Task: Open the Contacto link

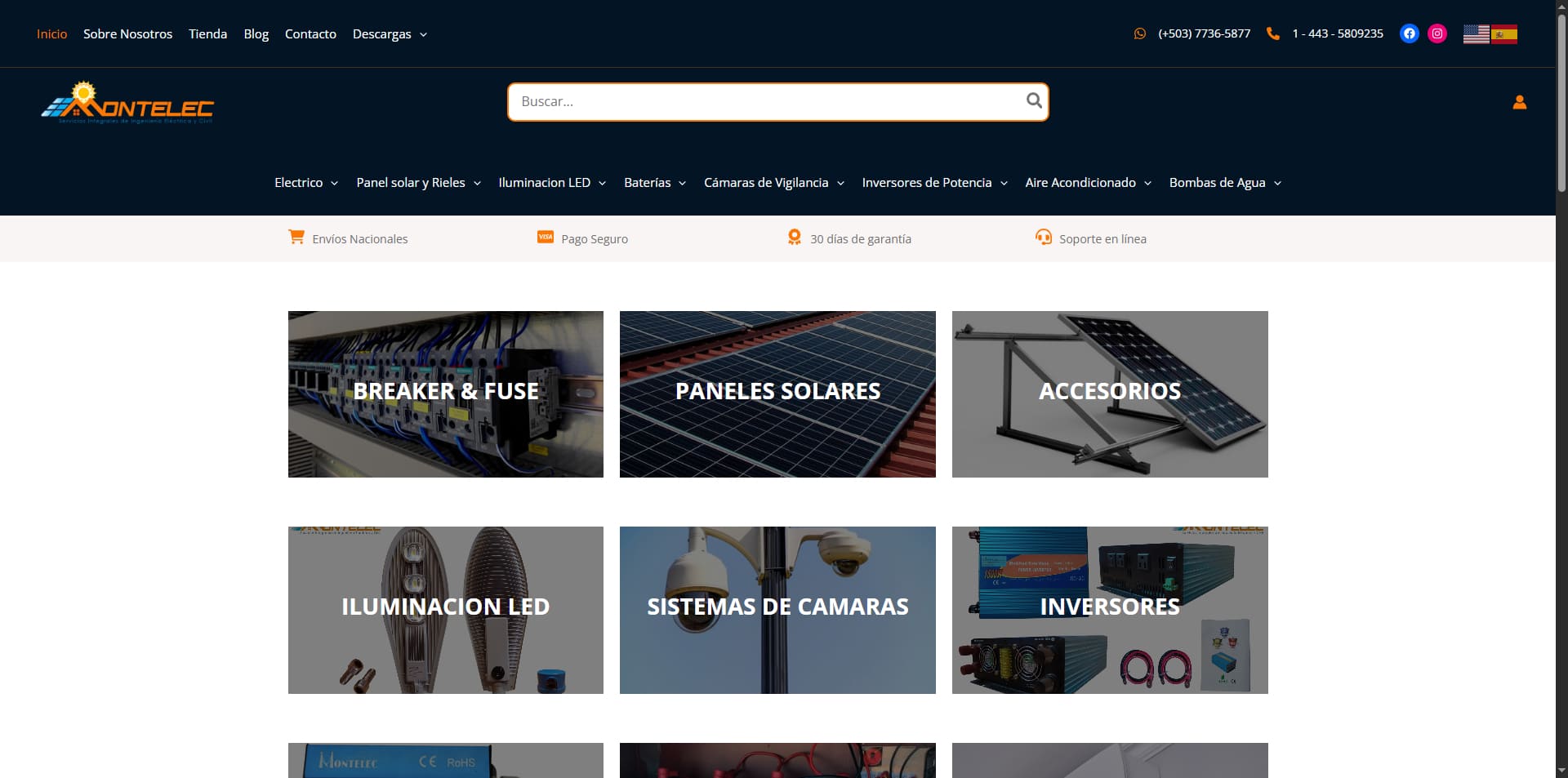Action: point(310,34)
